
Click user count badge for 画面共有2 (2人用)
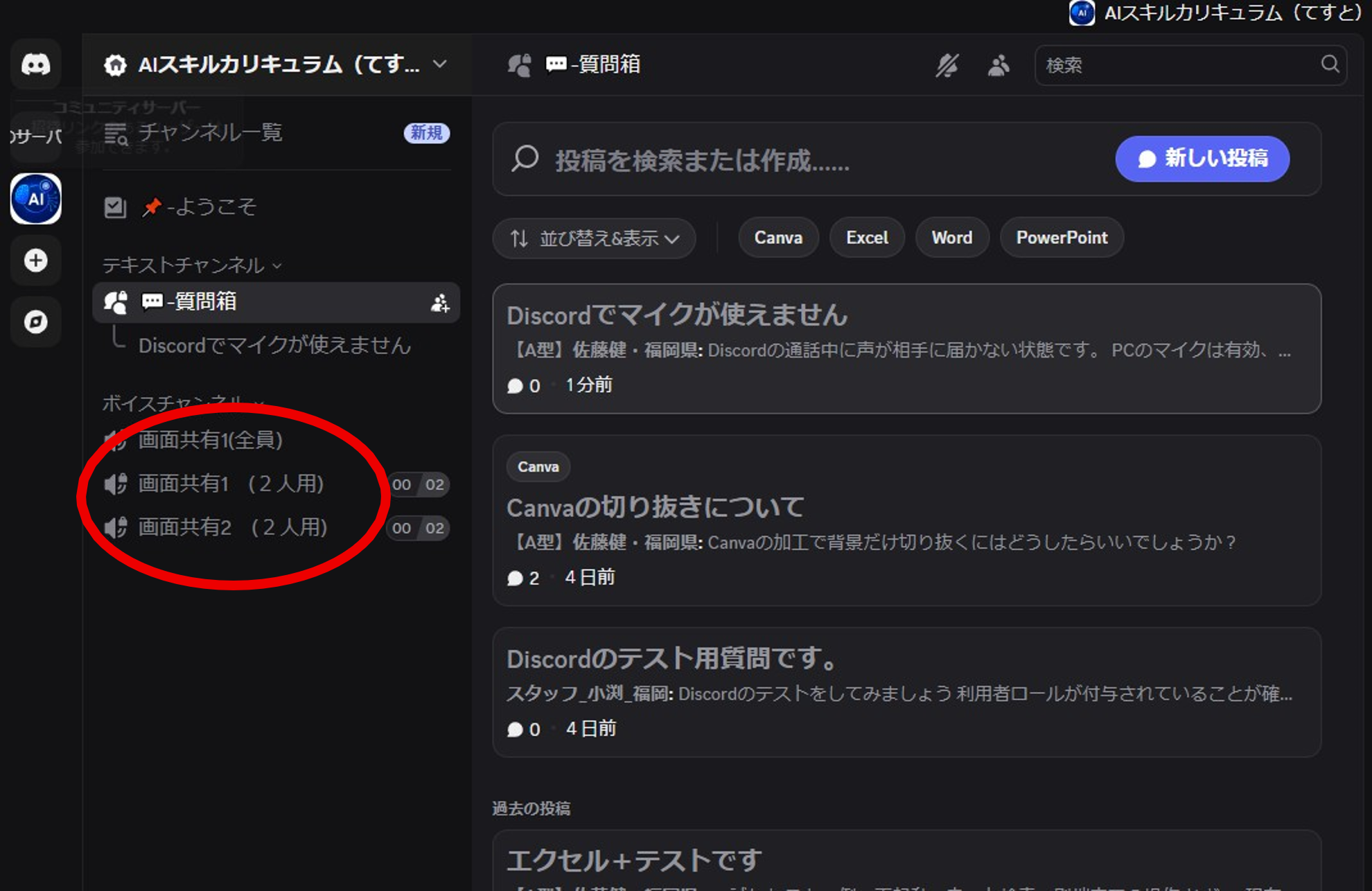click(419, 528)
